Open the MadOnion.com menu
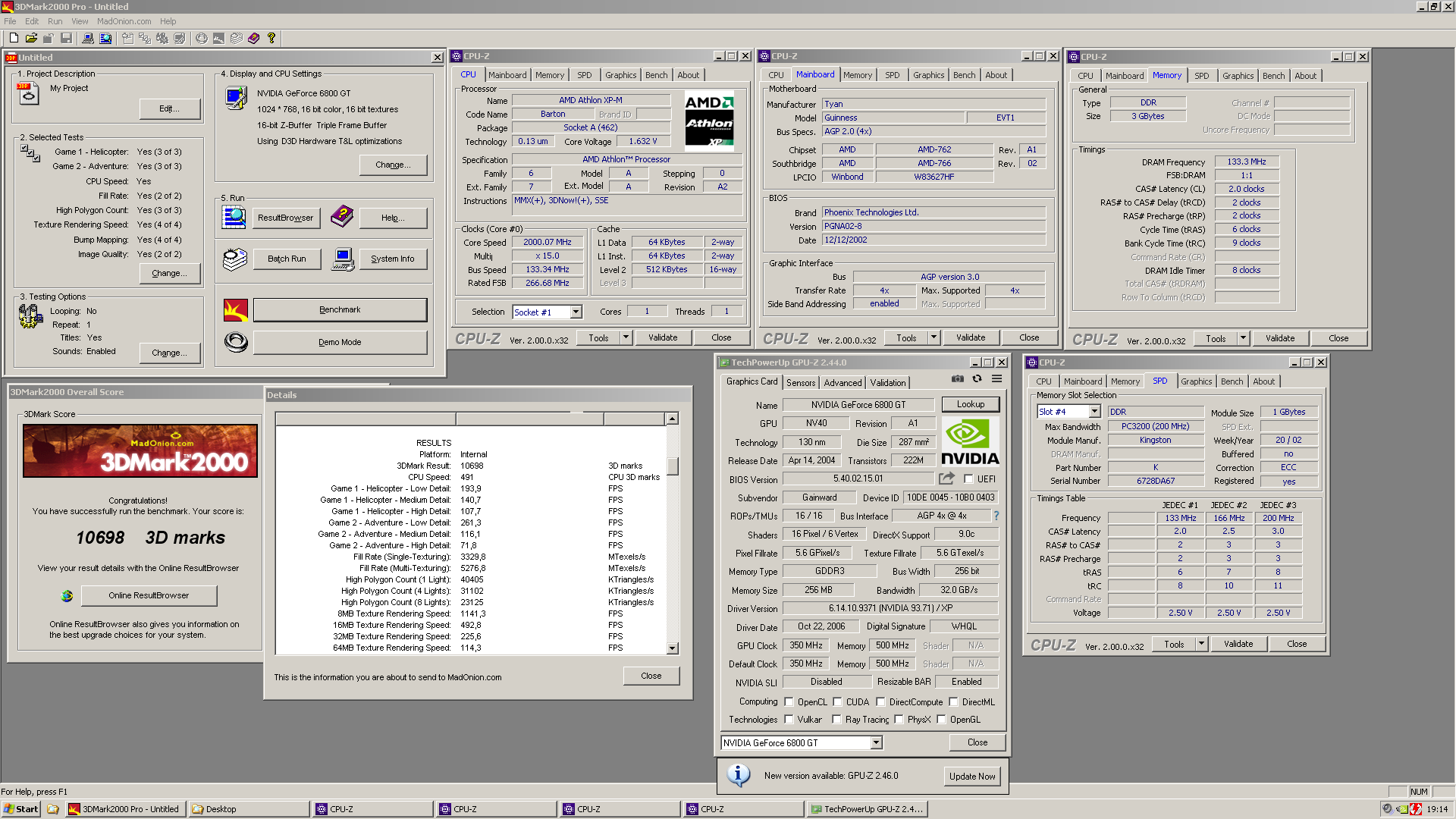 click(x=124, y=21)
